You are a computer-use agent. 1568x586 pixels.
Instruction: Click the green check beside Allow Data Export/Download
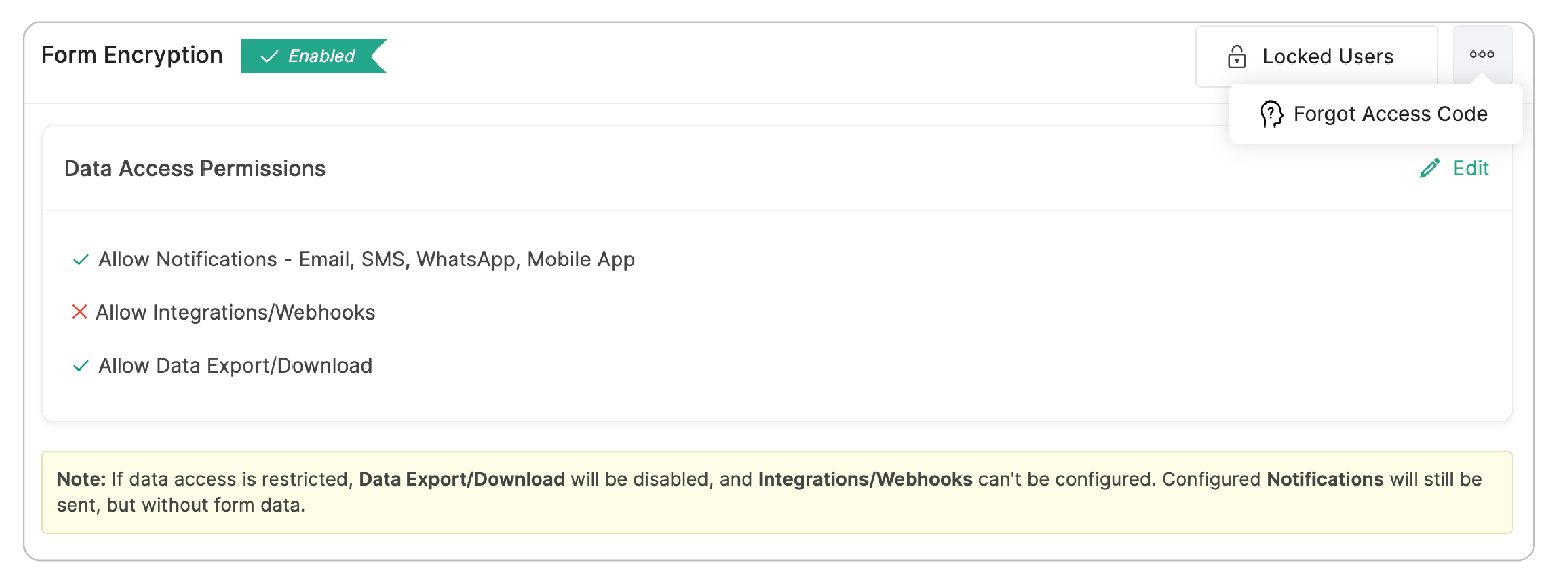pos(81,366)
